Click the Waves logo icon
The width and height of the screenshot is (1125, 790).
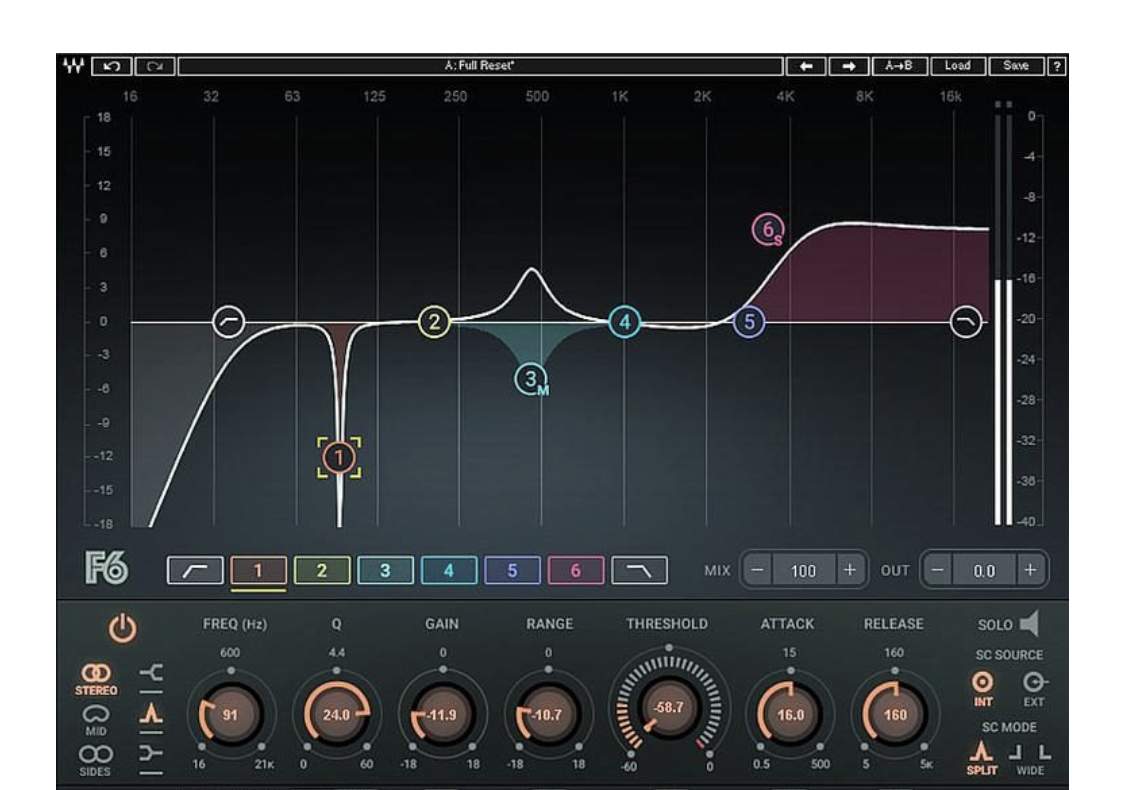pos(72,66)
